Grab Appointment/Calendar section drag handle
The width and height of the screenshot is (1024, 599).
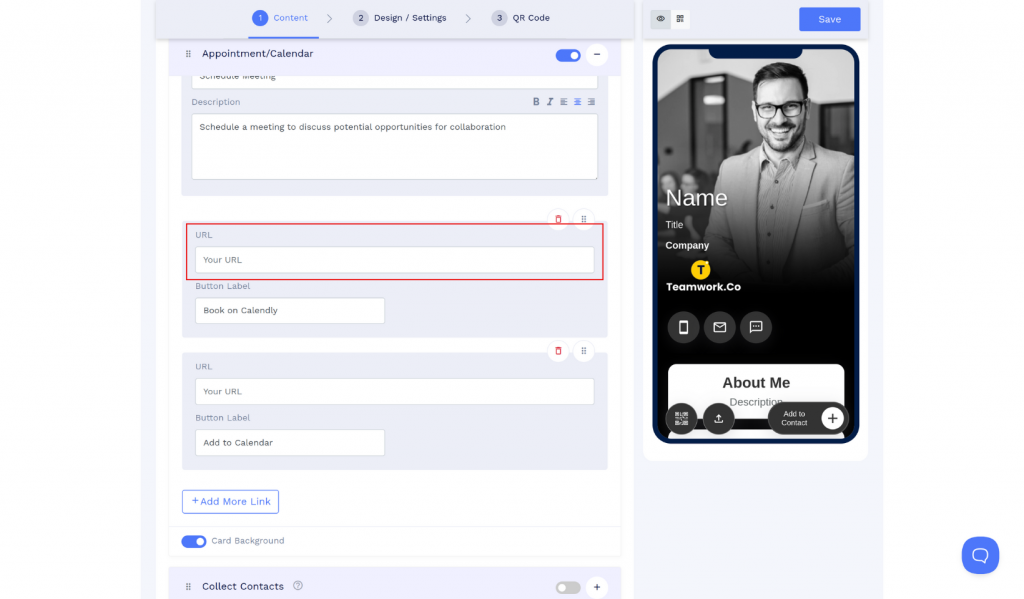point(188,54)
